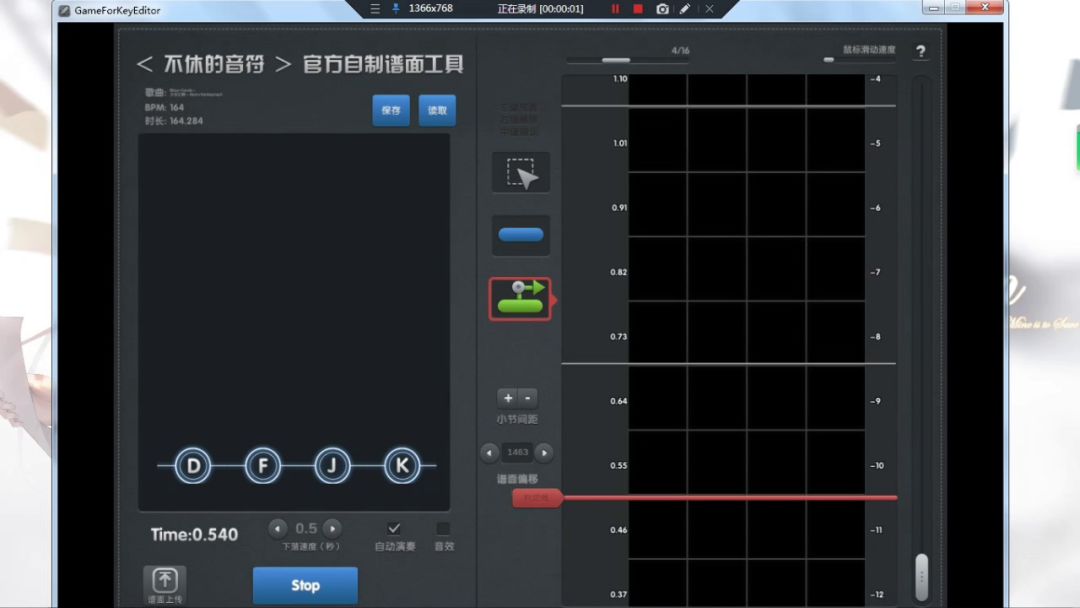The width and height of the screenshot is (1080, 608).
Task: Increase chart offset with right arrow
Action: (544, 453)
